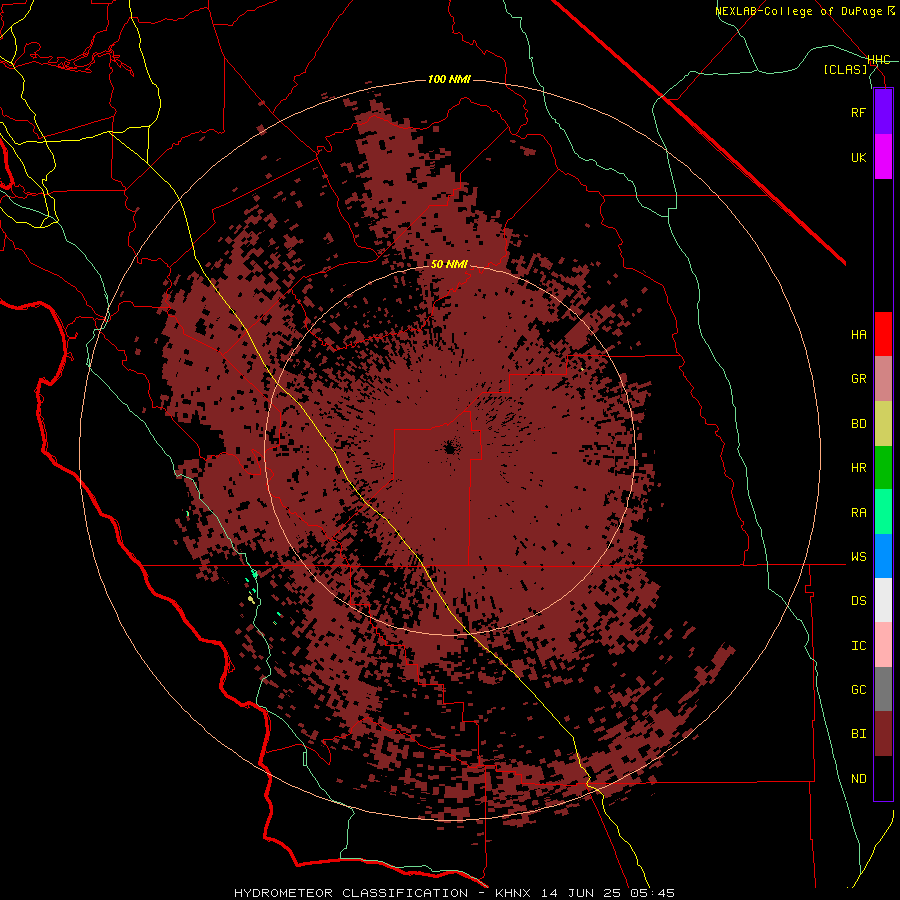
Task: Click the GC legend label
Action: pyautogui.click(x=858, y=689)
